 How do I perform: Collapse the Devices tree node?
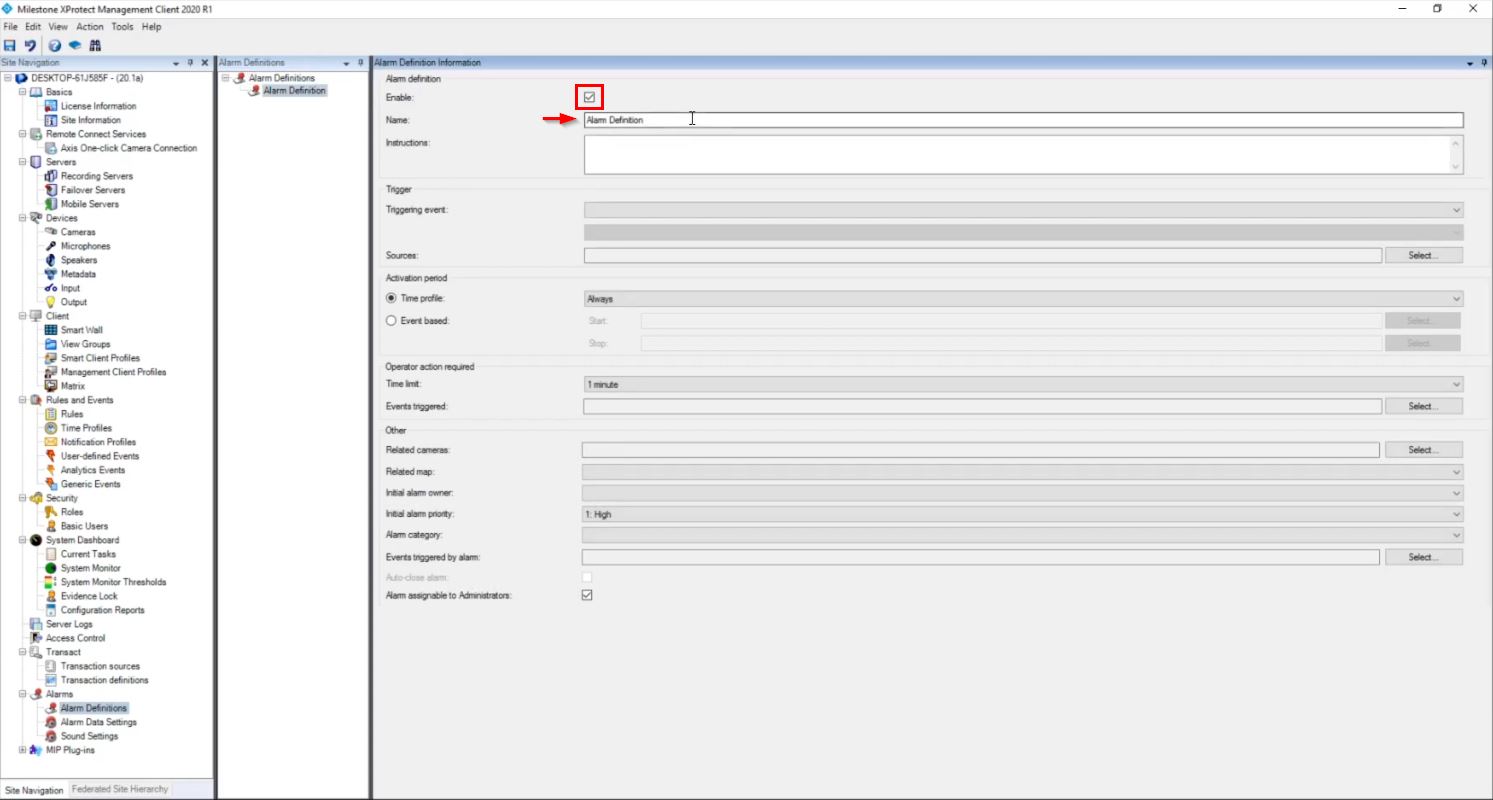click(22, 218)
